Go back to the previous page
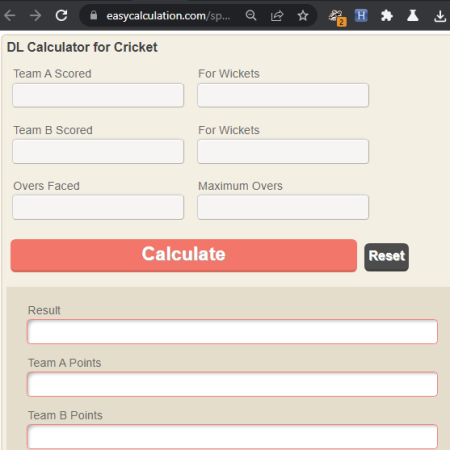This screenshot has height=450, width=450. coord(10,15)
